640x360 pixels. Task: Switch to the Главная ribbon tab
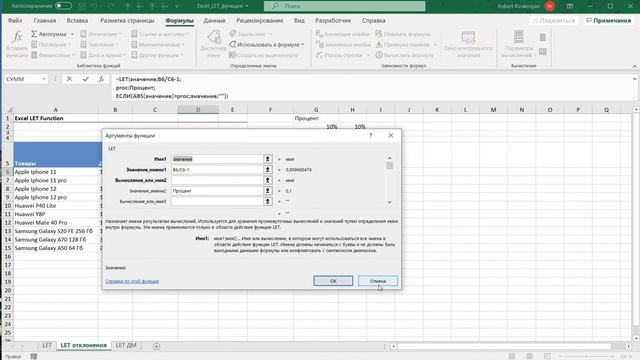(x=45, y=20)
